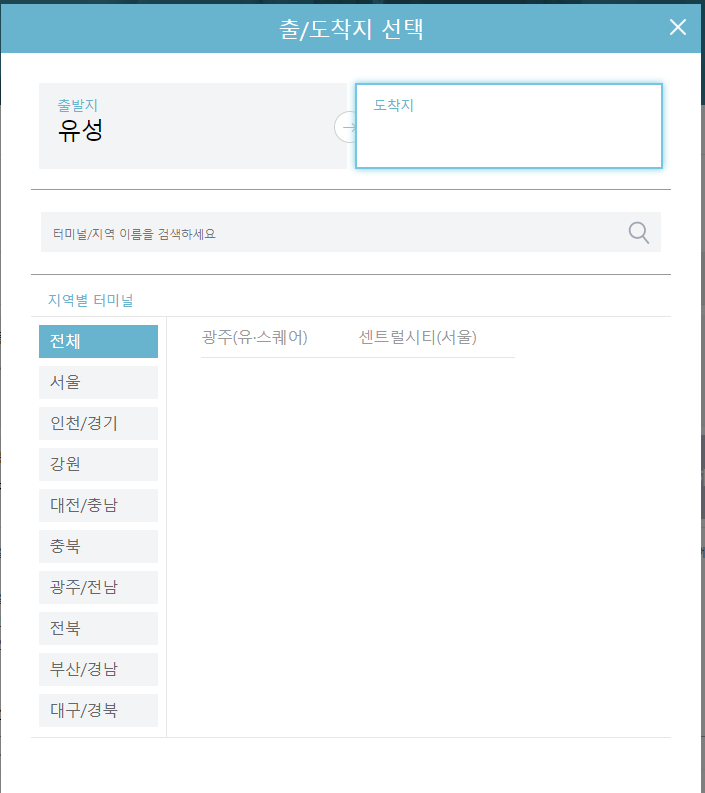
Task: Select the 부산/경남 region tab
Action: [x=98, y=669]
